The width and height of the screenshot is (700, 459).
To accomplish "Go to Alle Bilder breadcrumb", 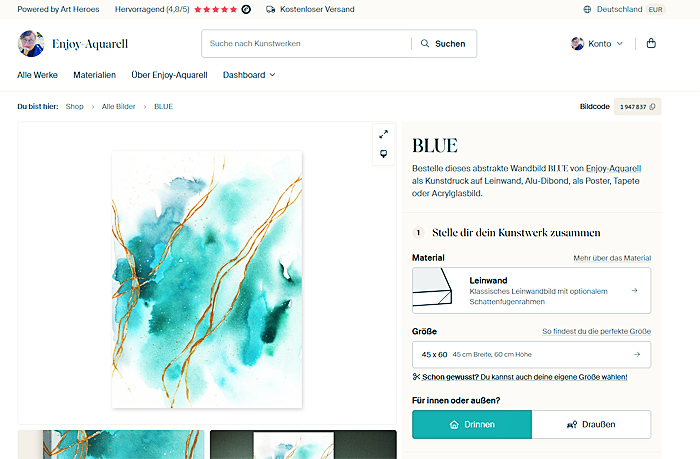I will (x=118, y=106).
